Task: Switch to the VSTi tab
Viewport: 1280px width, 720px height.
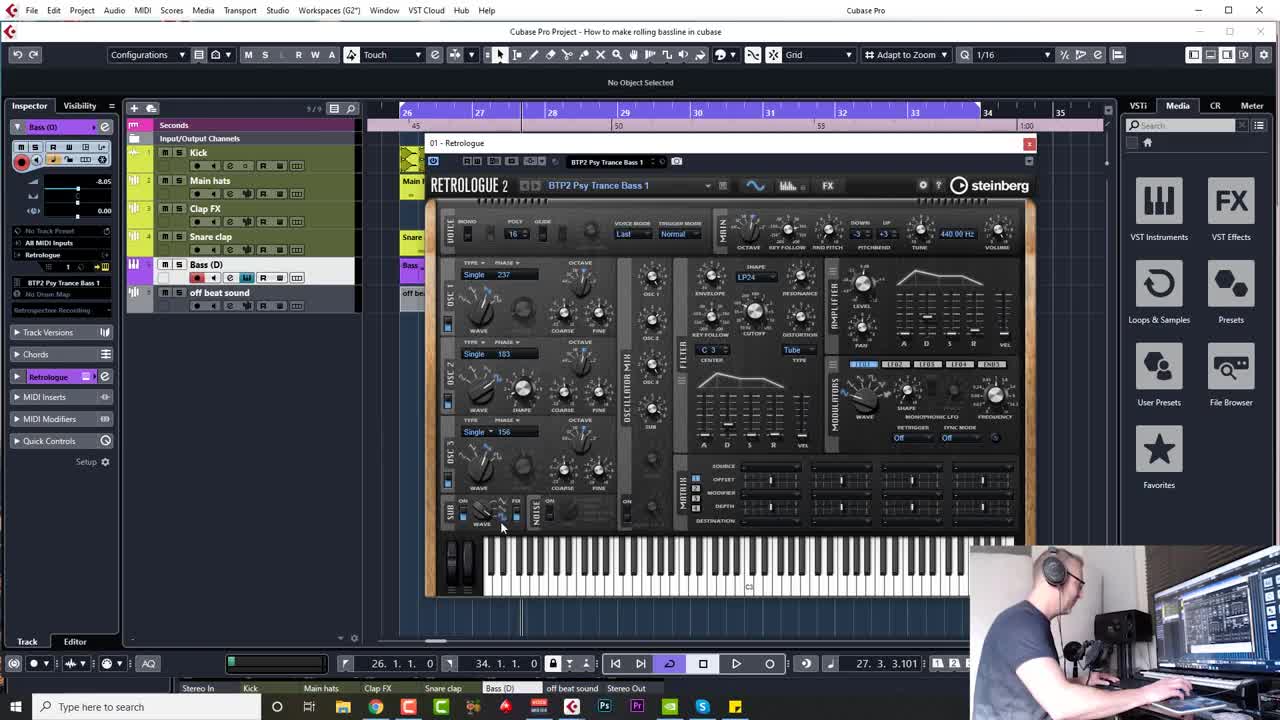Action: (x=1138, y=105)
